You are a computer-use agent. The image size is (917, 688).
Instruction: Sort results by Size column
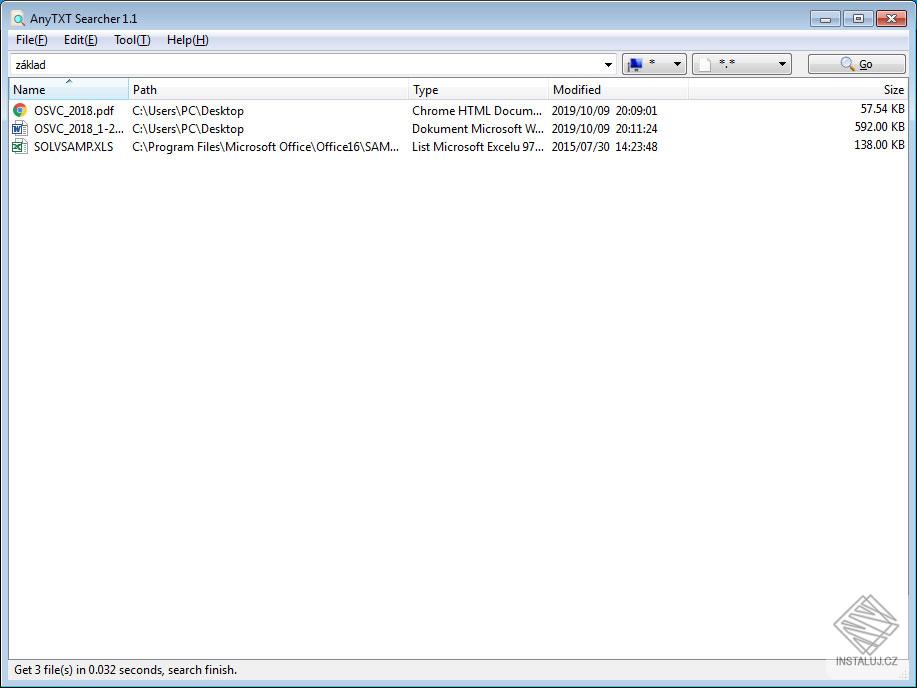[x=798, y=90]
